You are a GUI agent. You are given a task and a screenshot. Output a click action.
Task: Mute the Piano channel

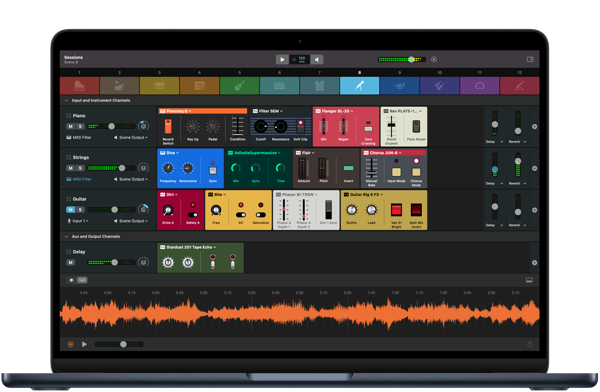pyautogui.click(x=70, y=126)
